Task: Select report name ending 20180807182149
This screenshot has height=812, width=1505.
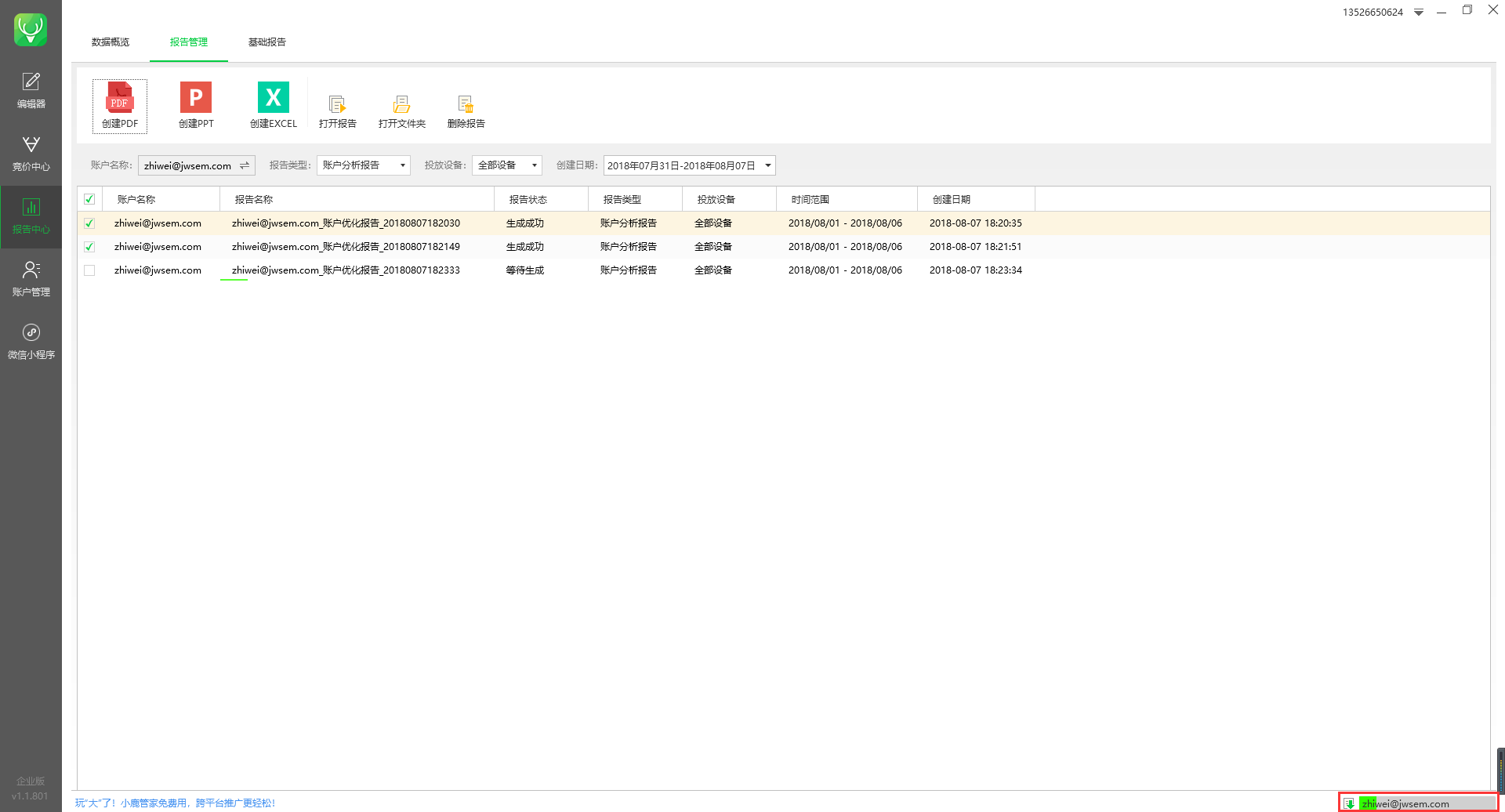Action: (x=346, y=247)
